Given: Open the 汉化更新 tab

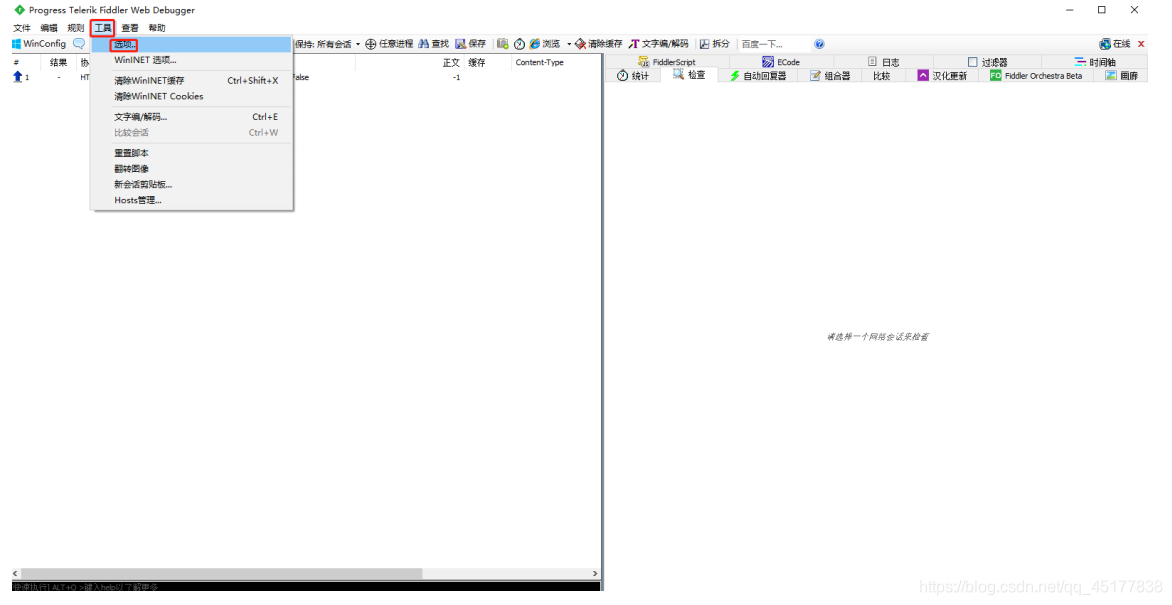Looking at the screenshot, I should click(942, 76).
